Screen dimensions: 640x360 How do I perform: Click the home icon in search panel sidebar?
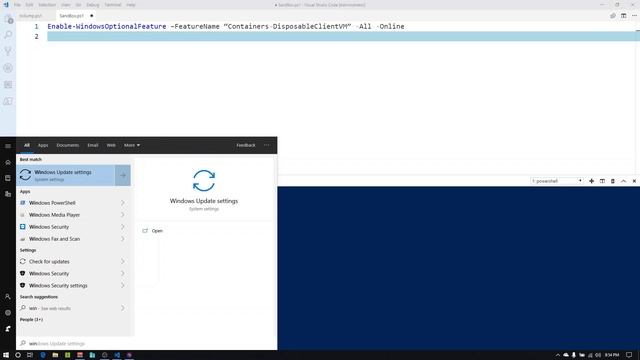[8, 162]
